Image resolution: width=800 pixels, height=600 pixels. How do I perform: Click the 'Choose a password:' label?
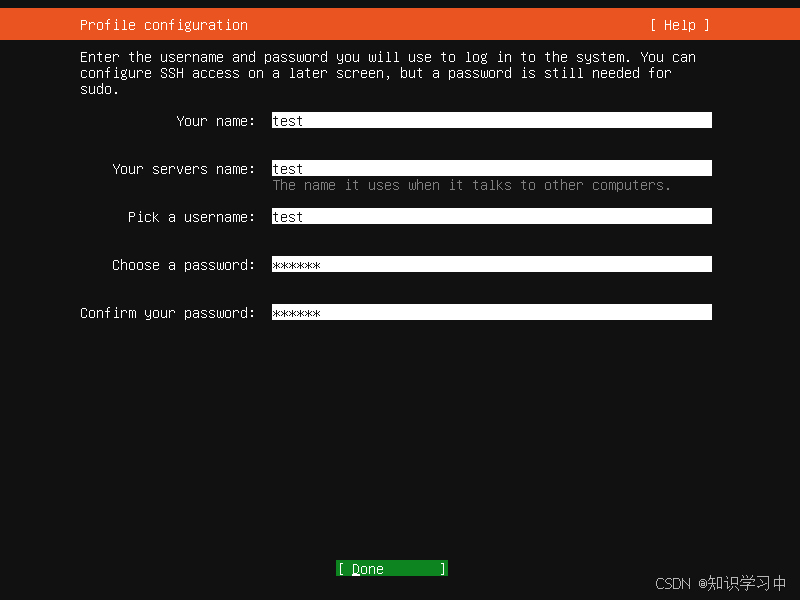tap(184, 265)
